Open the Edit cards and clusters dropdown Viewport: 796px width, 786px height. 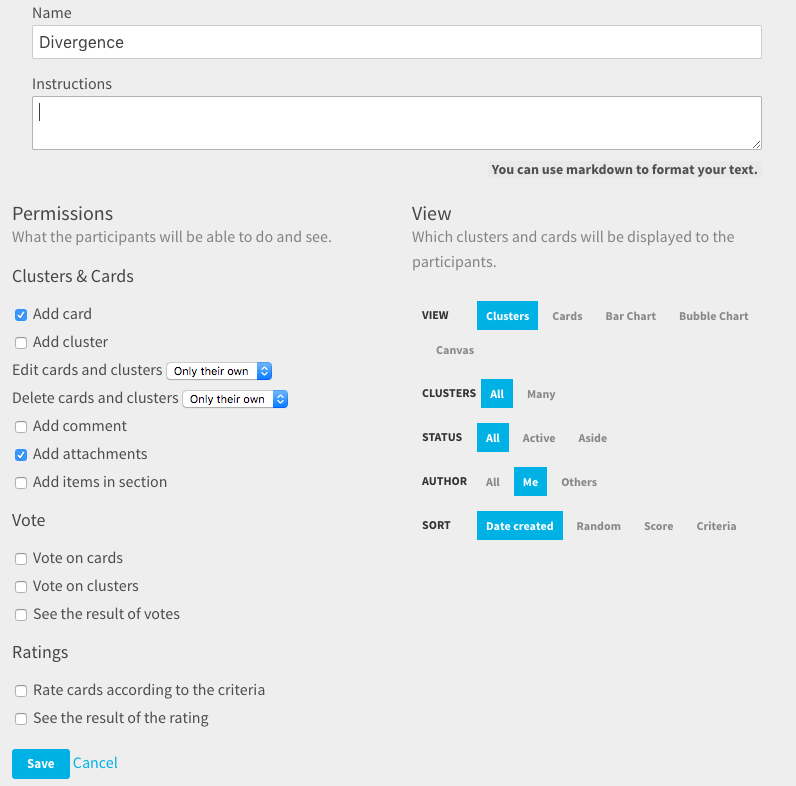[x=219, y=371]
